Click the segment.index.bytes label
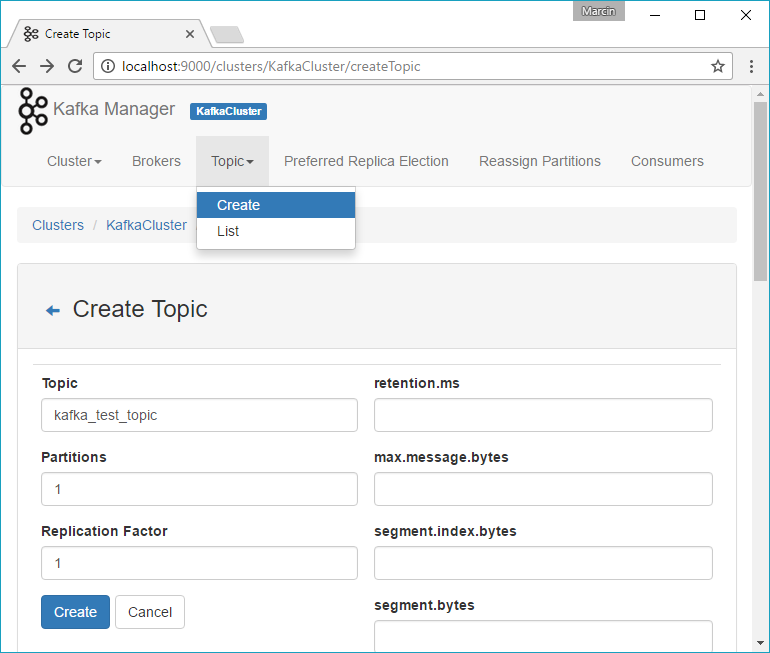770x653 pixels. pyautogui.click(x=445, y=531)
